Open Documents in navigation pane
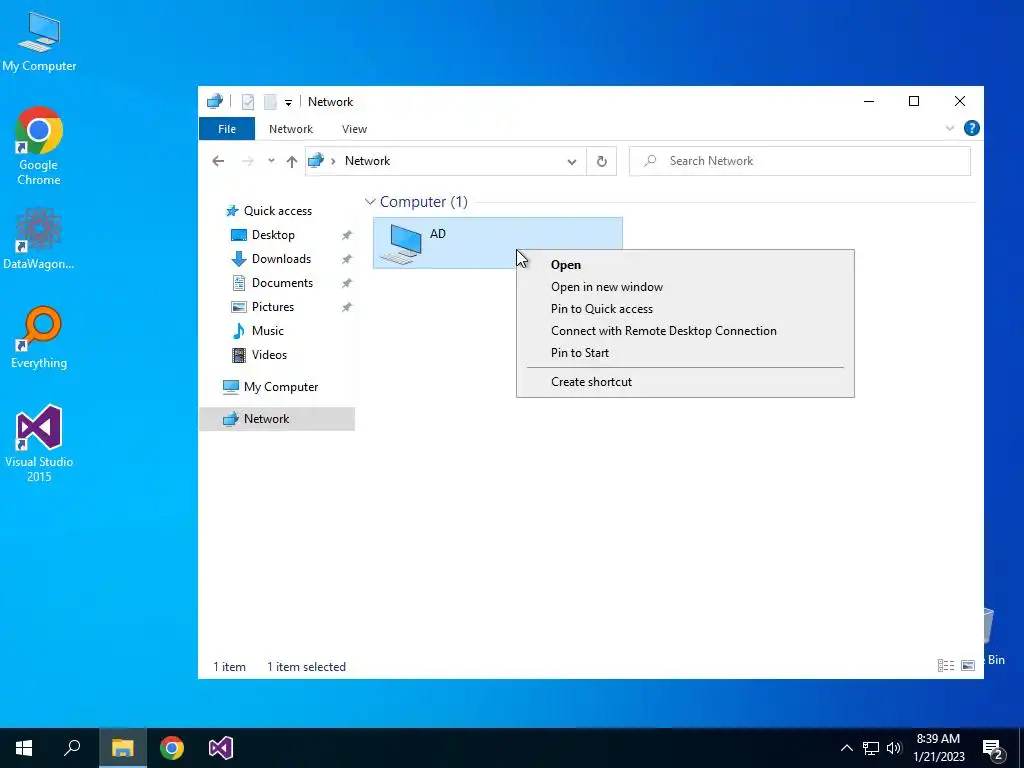Screen dimensions: 1024x768 pyautogui.click(x=282, y=283)
